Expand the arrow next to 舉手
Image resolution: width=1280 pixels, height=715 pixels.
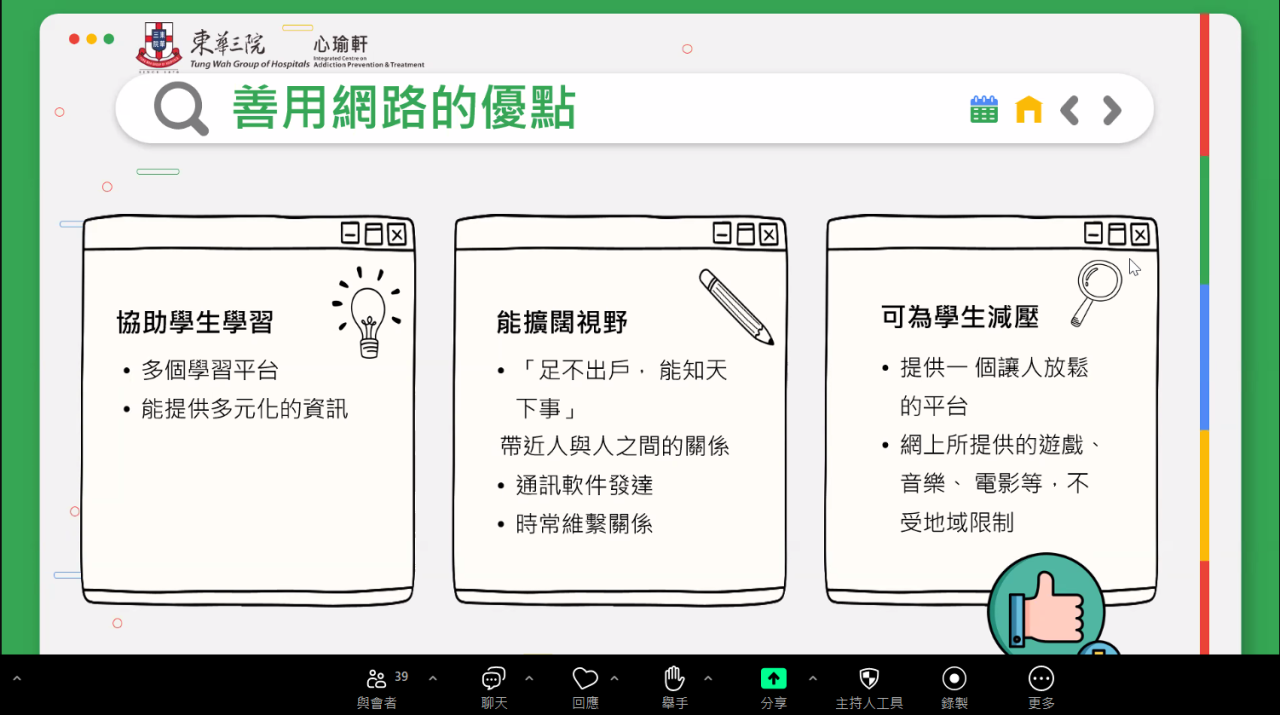(708, 679)
